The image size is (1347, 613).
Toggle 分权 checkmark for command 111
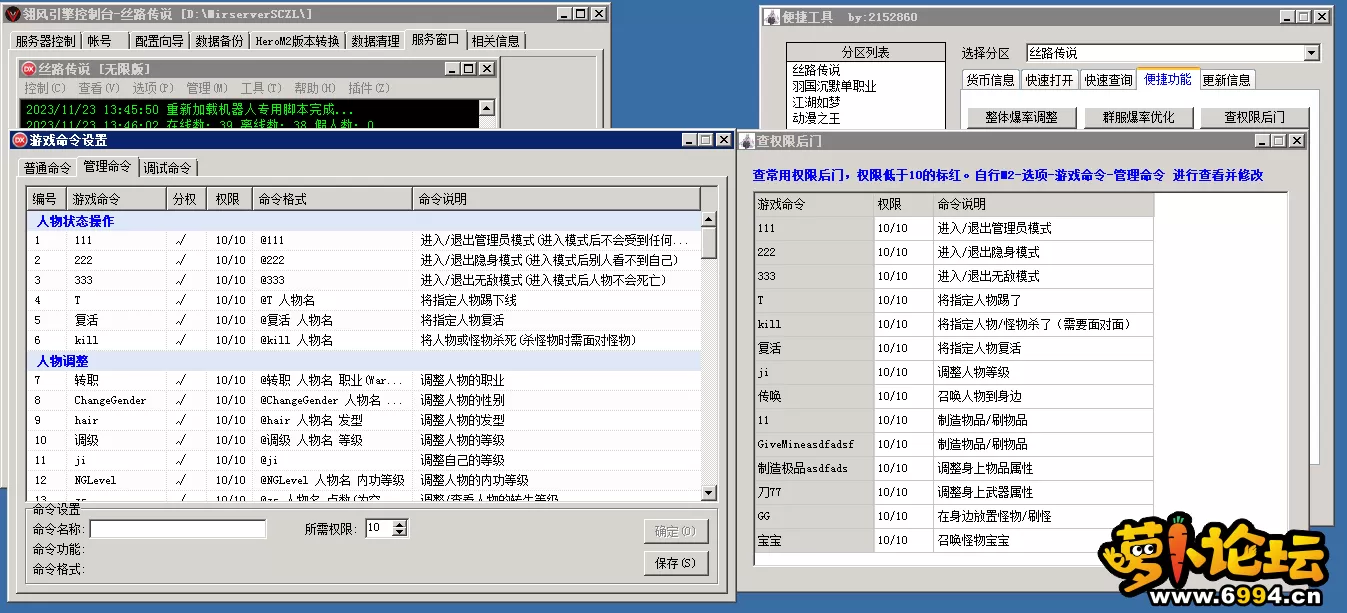point(180,240)
